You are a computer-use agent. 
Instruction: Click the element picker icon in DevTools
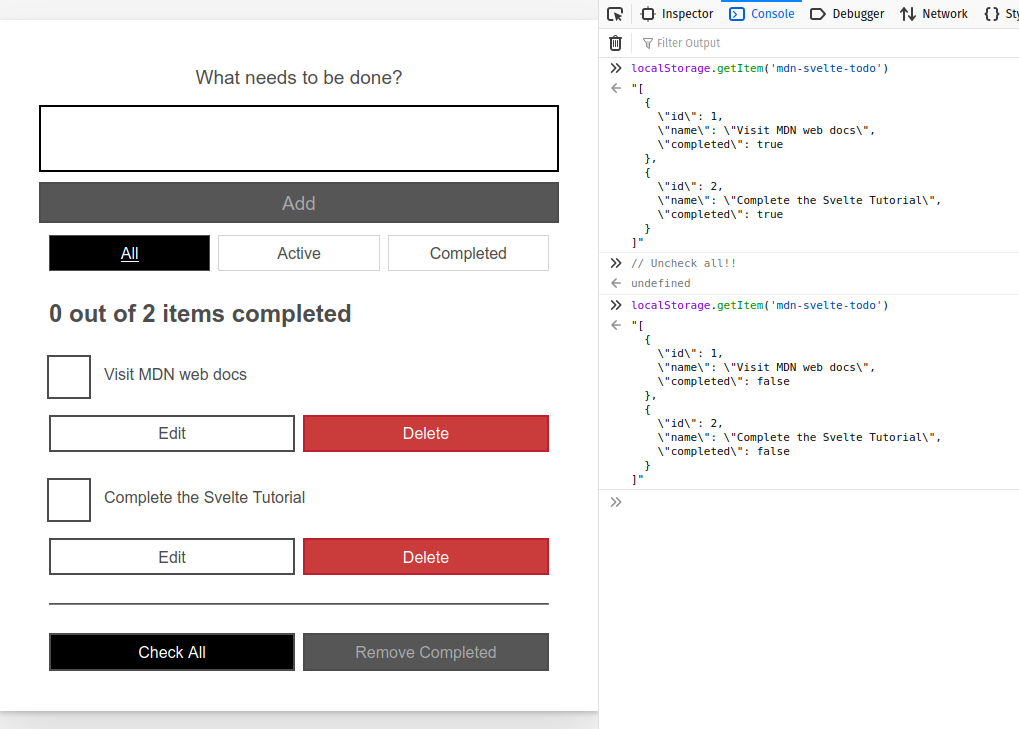615,13
